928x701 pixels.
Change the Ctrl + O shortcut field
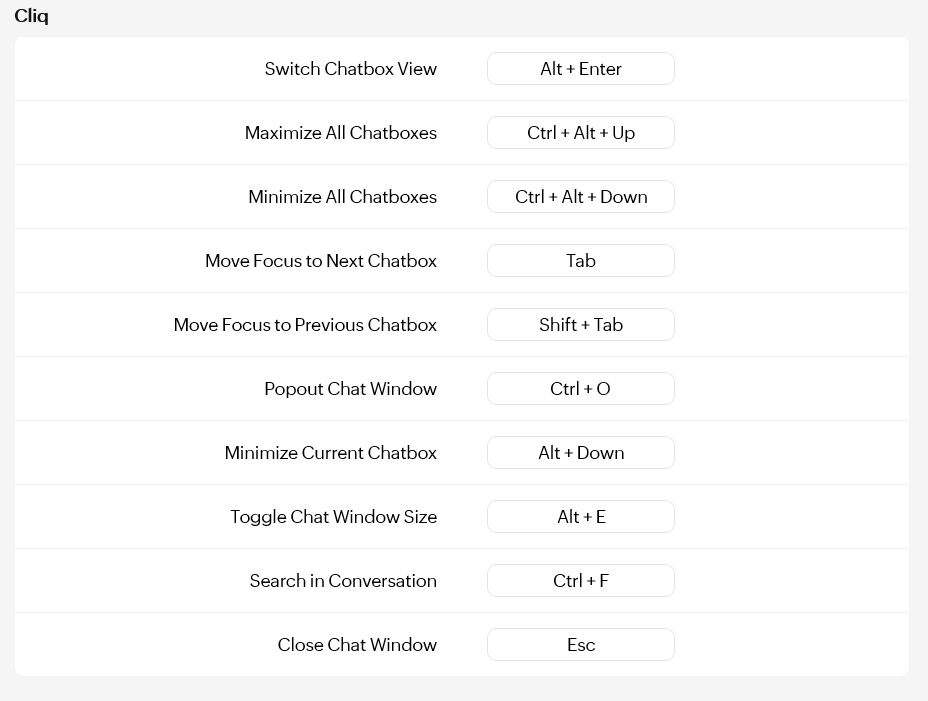580,389
